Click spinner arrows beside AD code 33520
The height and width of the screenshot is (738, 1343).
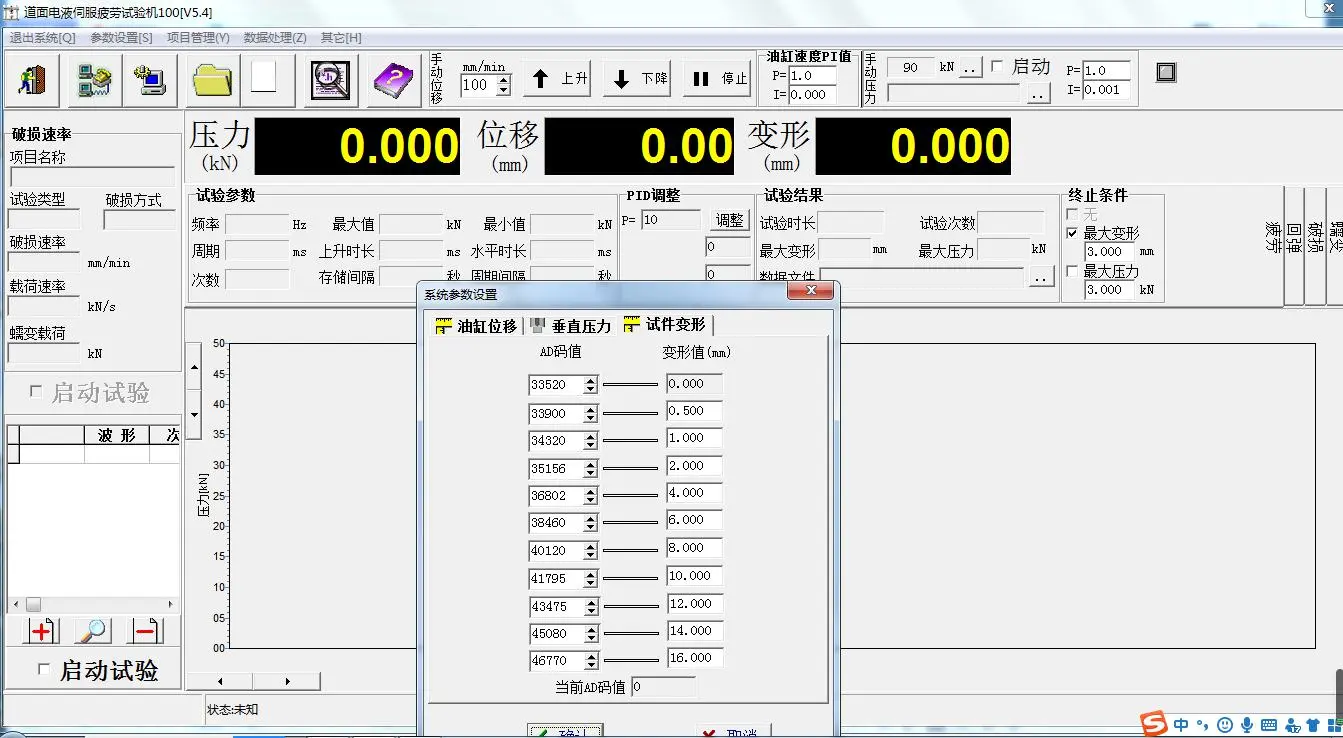point(591,384)
